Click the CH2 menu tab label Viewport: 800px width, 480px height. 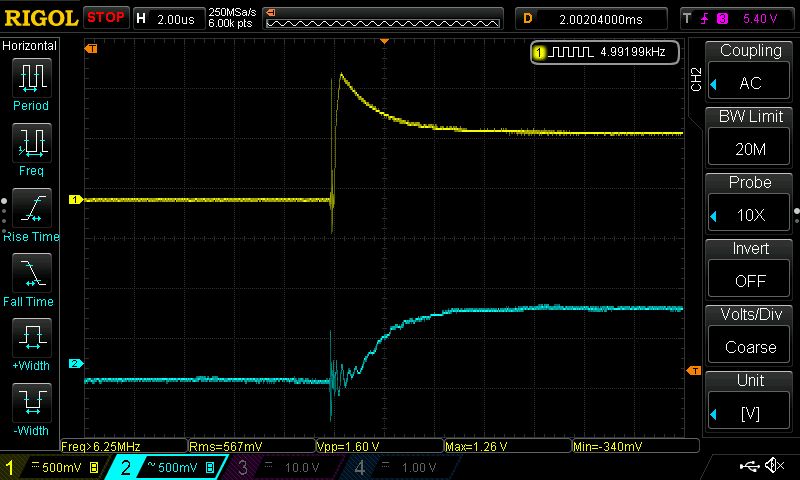tap(696, 79)
